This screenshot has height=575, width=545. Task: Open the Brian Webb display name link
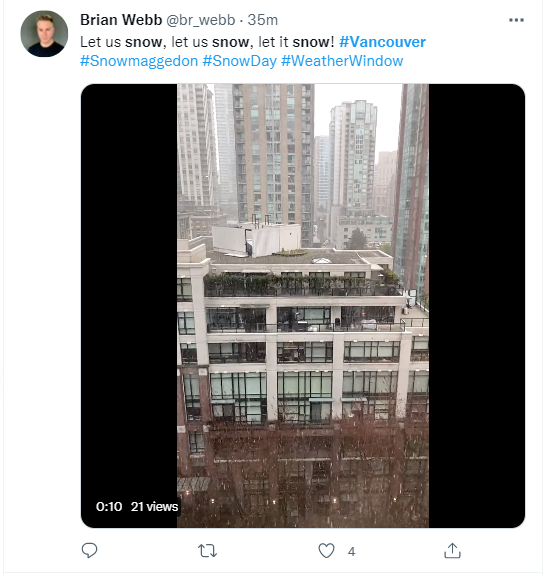click(x=121, y=20)
